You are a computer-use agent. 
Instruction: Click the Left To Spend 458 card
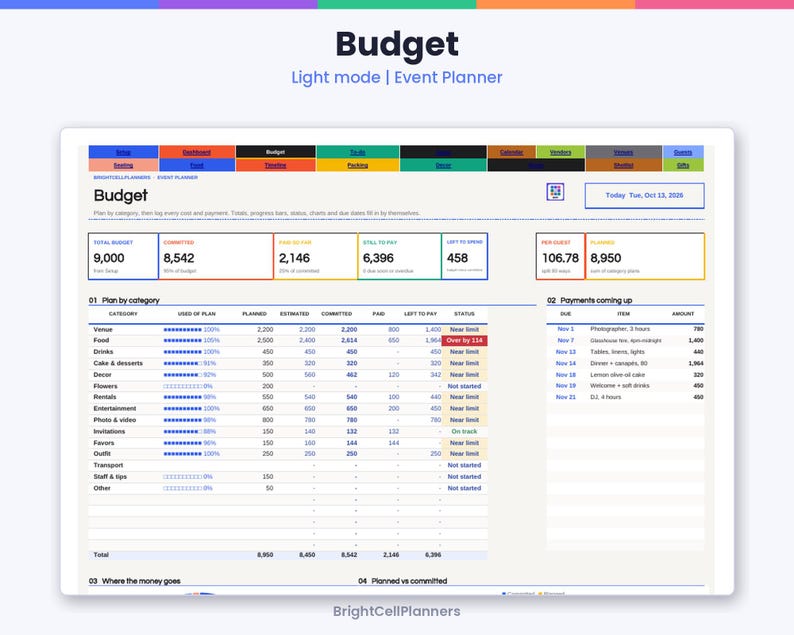point(464,256)
